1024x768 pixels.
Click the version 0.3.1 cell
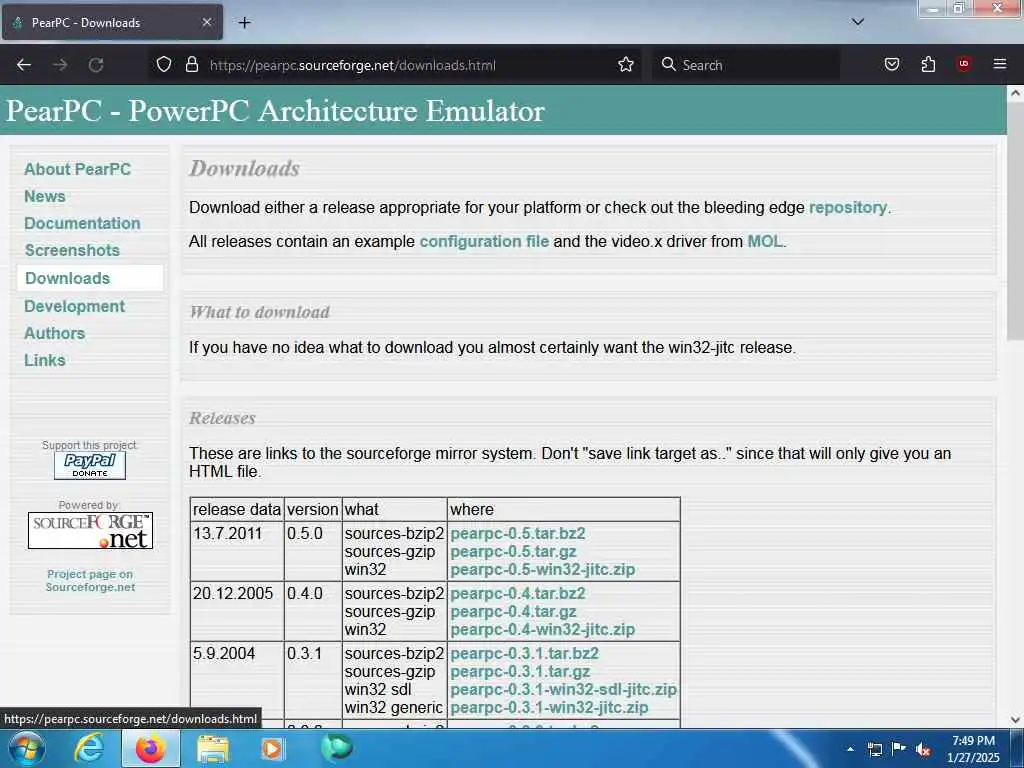coord(313,680)
